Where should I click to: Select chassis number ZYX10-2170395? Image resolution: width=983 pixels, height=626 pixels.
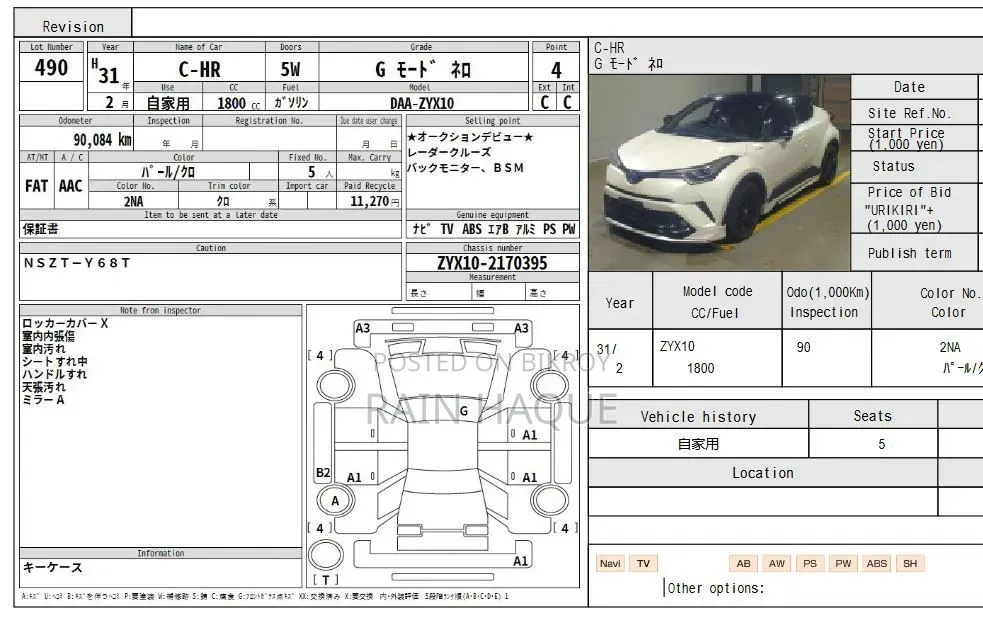click(492, 263)
